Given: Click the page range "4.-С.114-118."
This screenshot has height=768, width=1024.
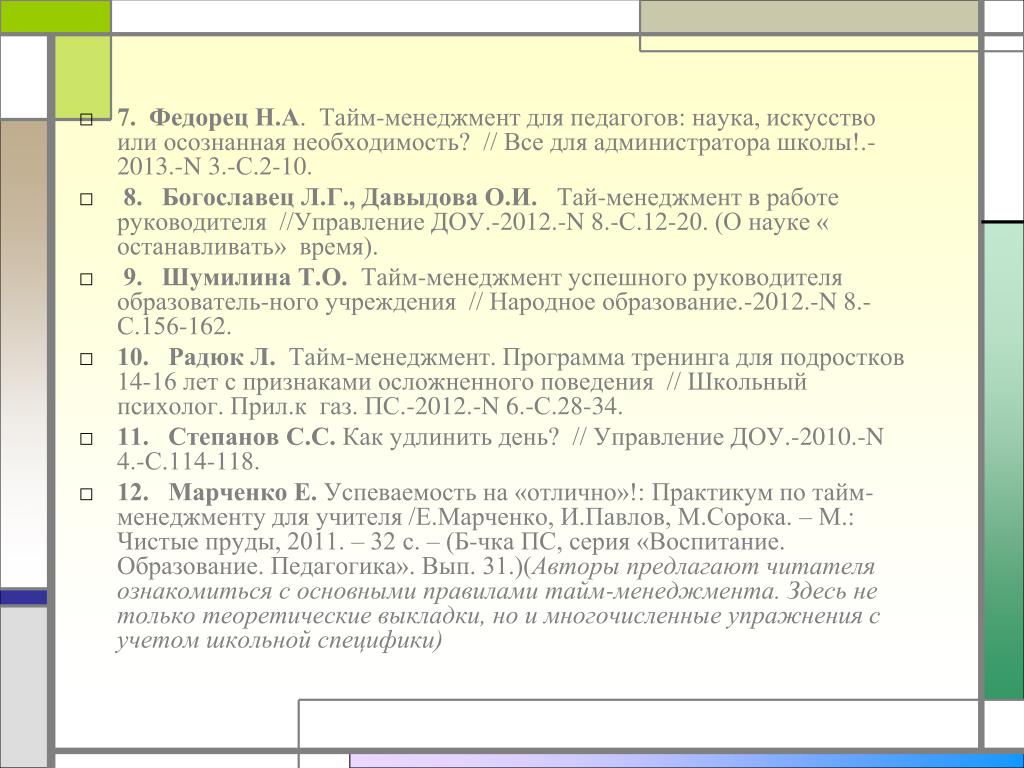Looking at the screenshot, I should [189, 462].
